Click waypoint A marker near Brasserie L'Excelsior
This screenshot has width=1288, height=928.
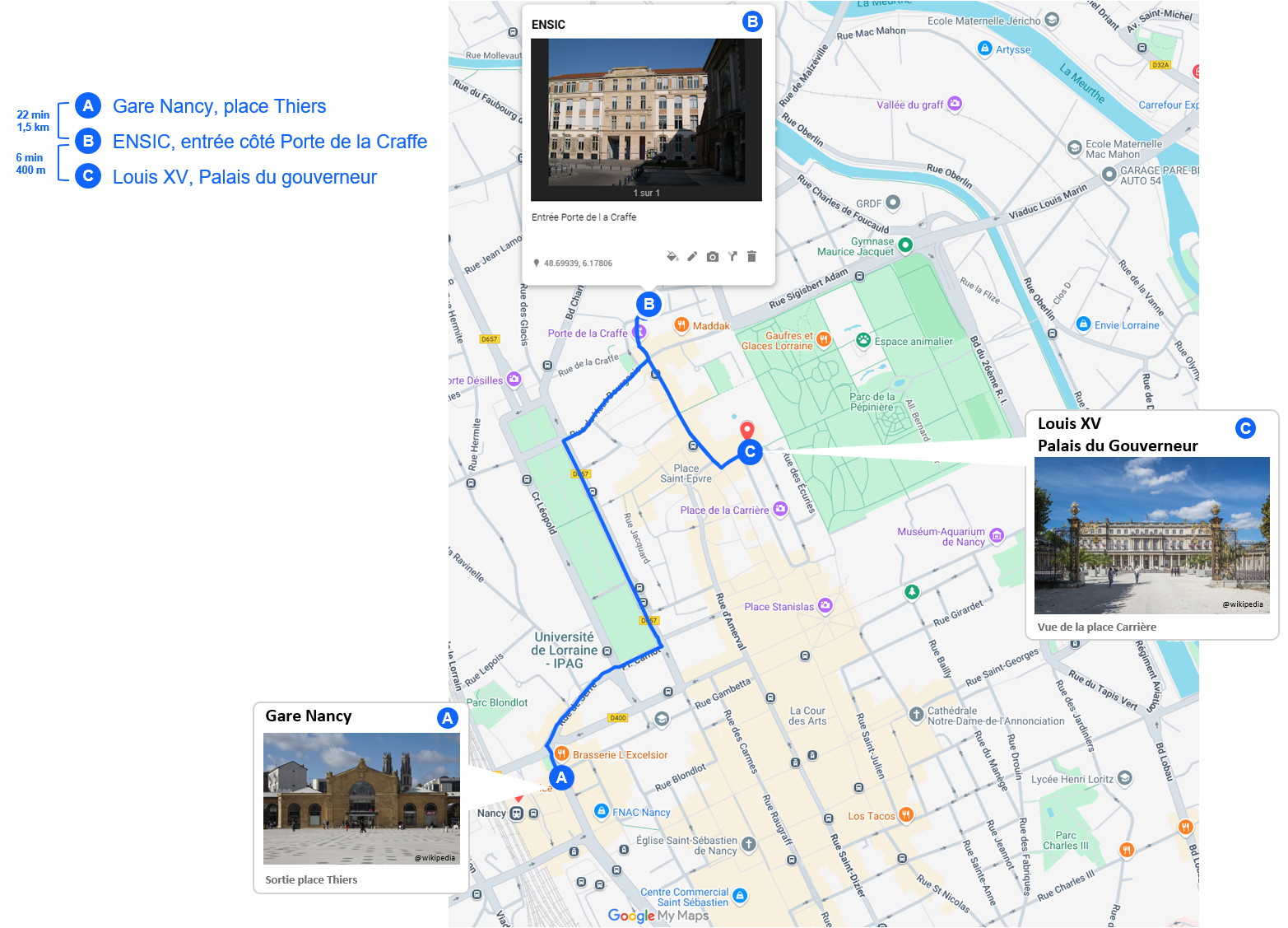pos(561,778)
